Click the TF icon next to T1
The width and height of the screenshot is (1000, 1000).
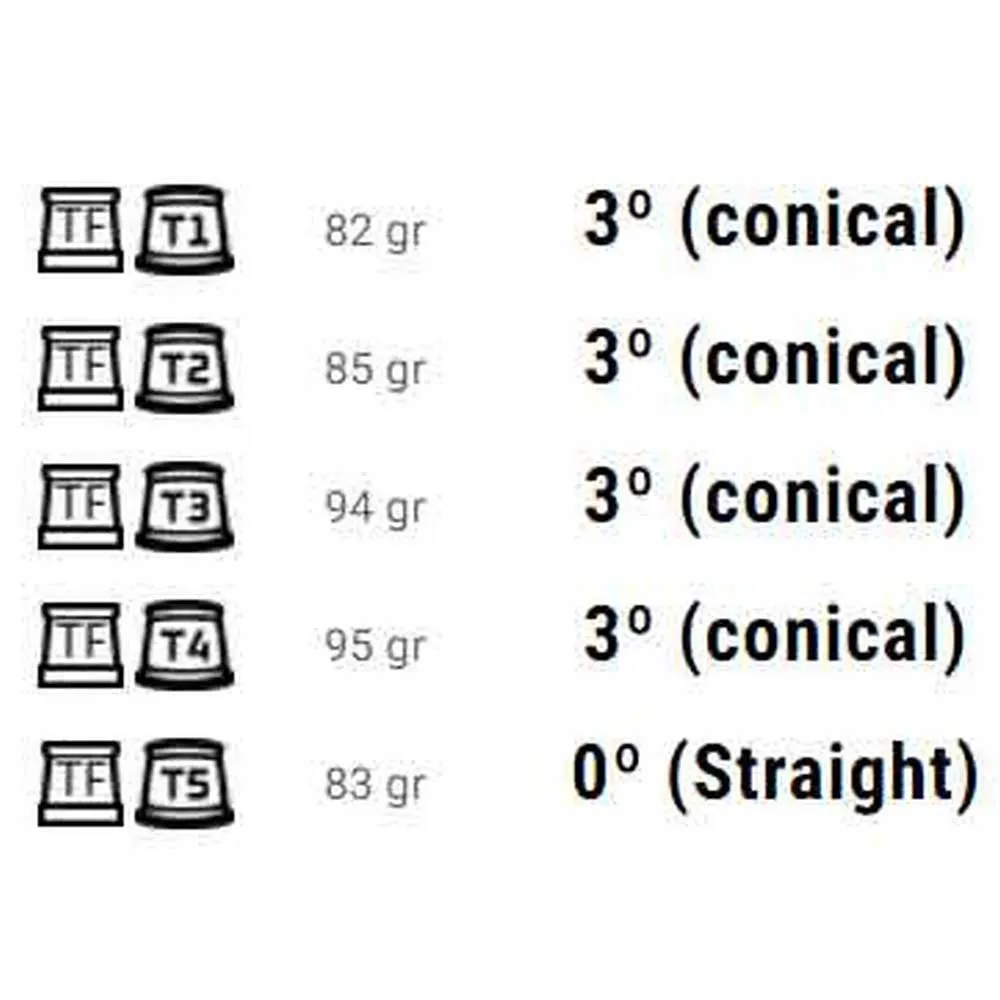click(x=81, y=229)
